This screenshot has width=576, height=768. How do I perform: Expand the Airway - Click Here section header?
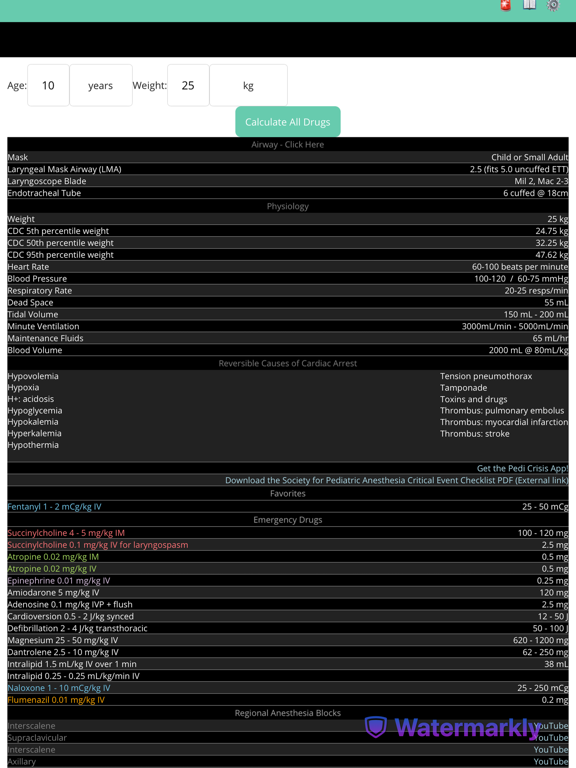point(288,144)
